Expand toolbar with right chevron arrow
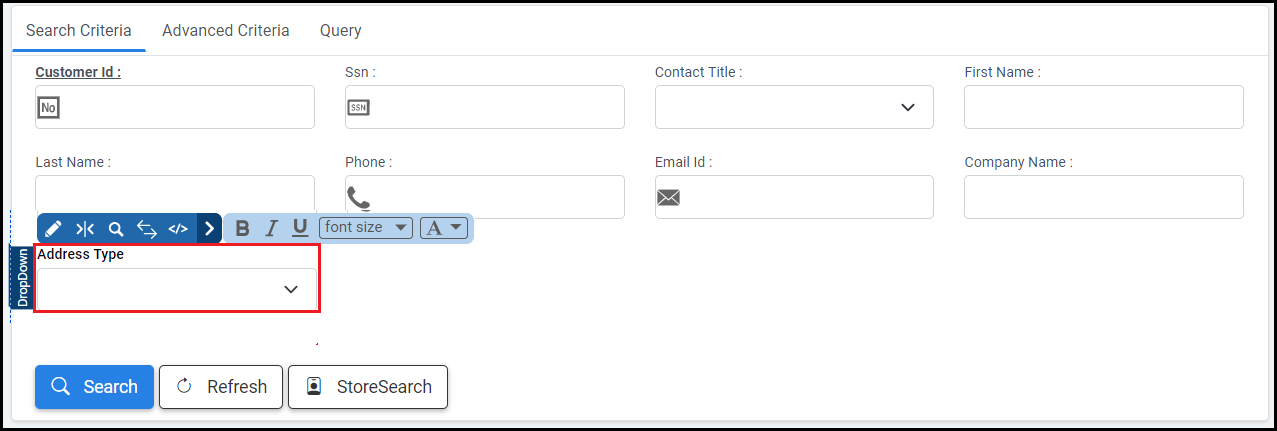Viewport: 1277px width, 431px height. pyautogui.click(x=209, y=229)
